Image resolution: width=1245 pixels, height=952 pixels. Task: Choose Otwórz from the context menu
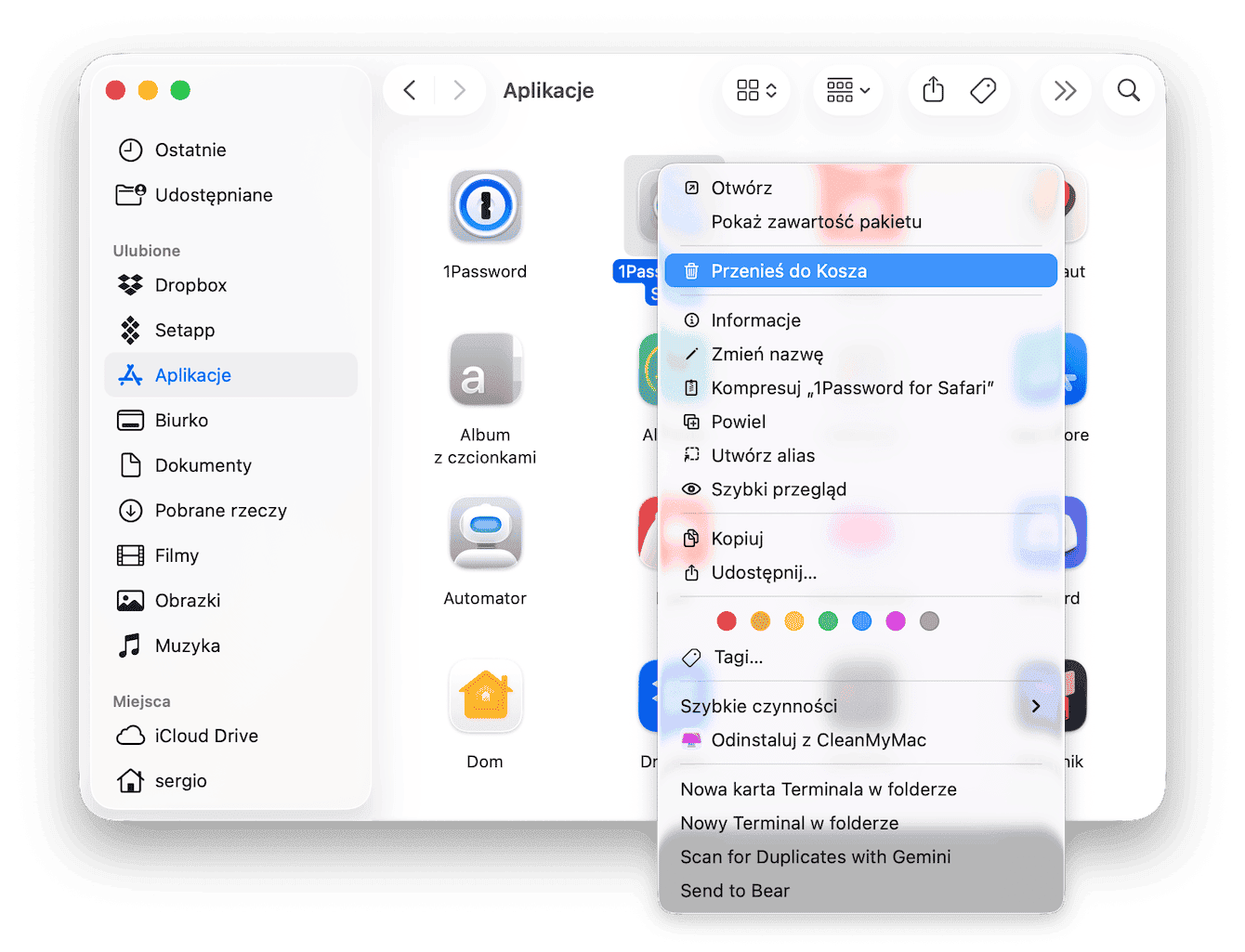click(860, 188)
